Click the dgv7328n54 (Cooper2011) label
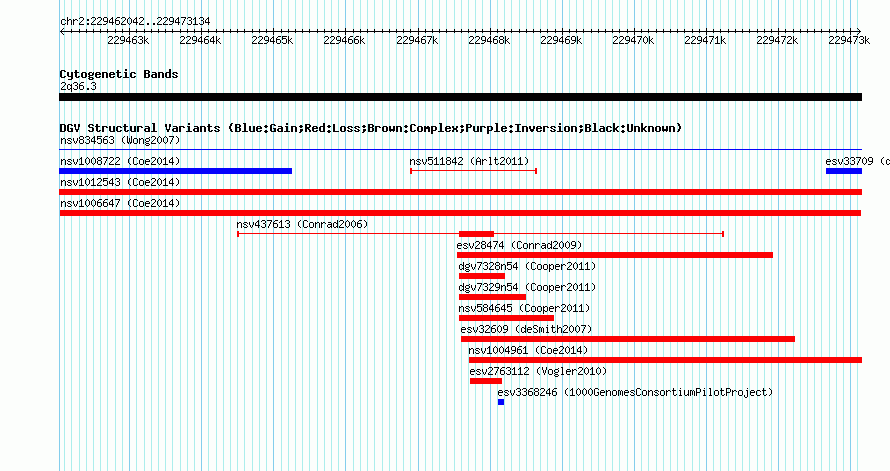 (527, 266)
